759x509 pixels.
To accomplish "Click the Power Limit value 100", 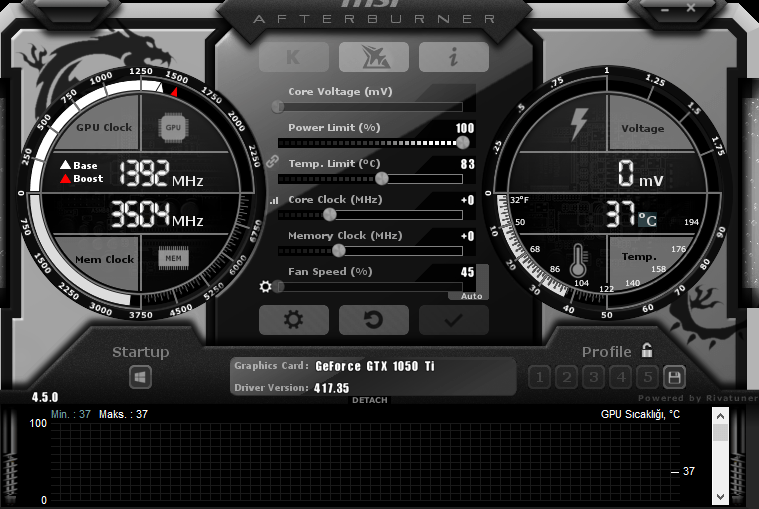I will [465, 128].
